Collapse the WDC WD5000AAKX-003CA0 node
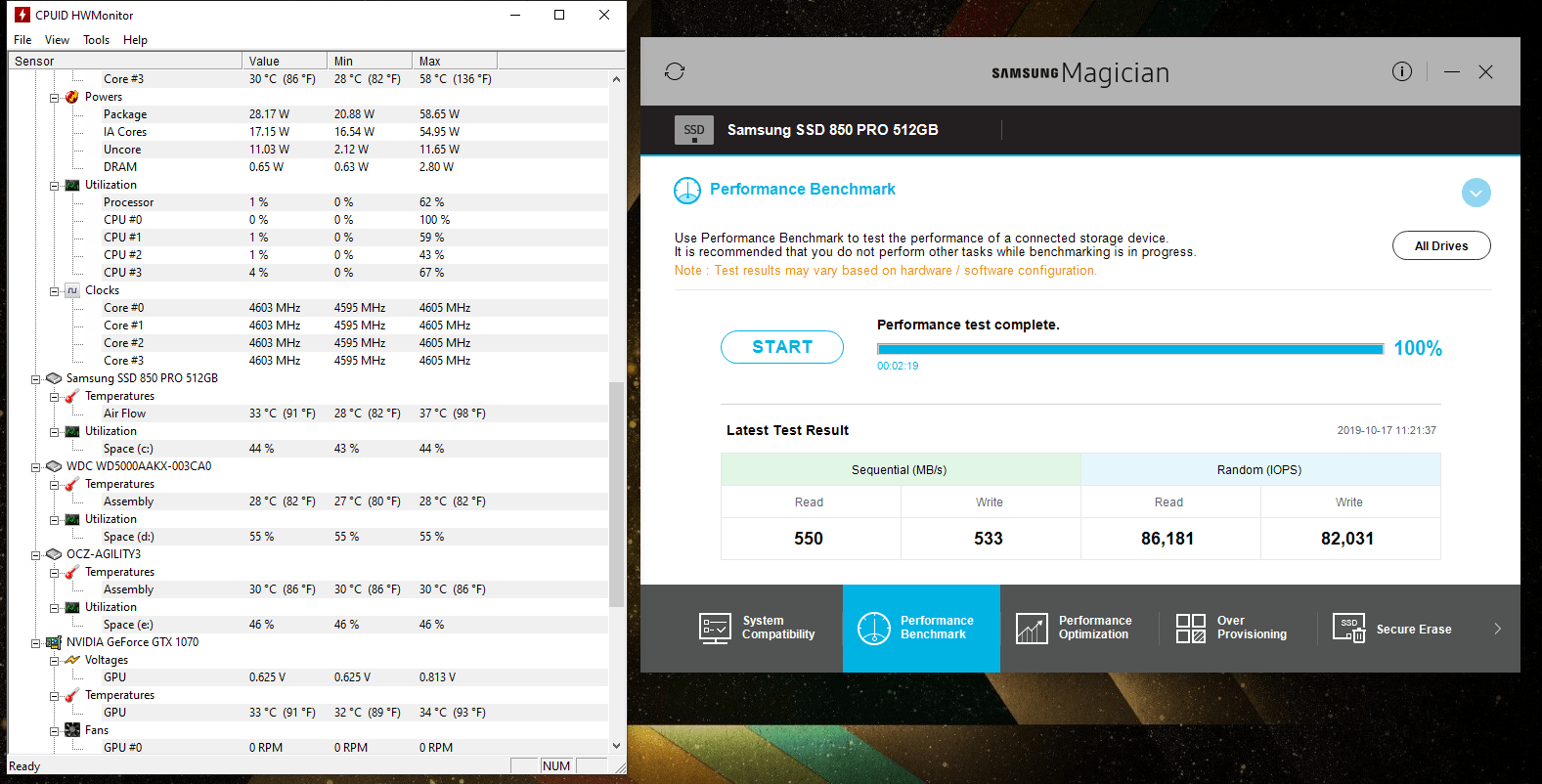The width and height of the screenshot is (1542, 784). [x=36, y=467]
